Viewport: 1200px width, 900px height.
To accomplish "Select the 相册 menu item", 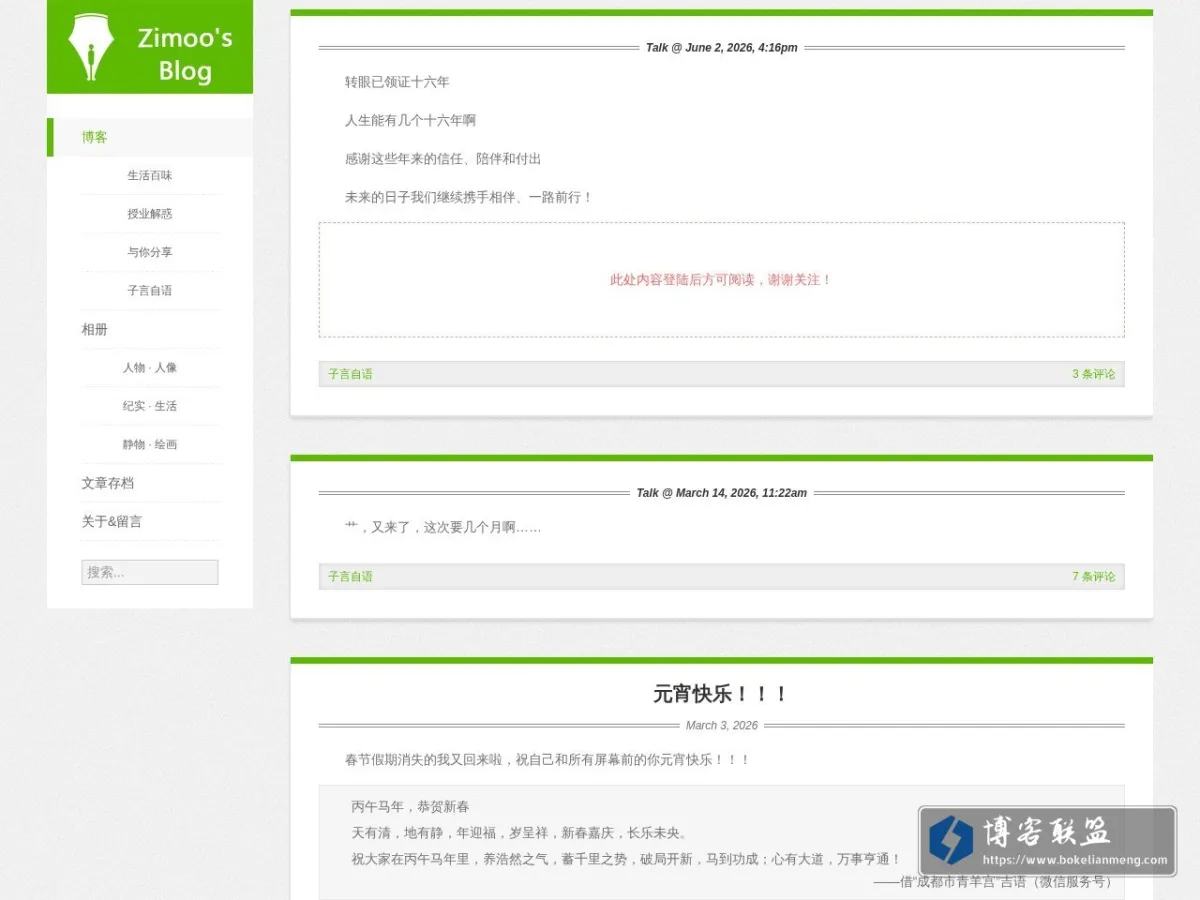I will click(x=95, y=329).
